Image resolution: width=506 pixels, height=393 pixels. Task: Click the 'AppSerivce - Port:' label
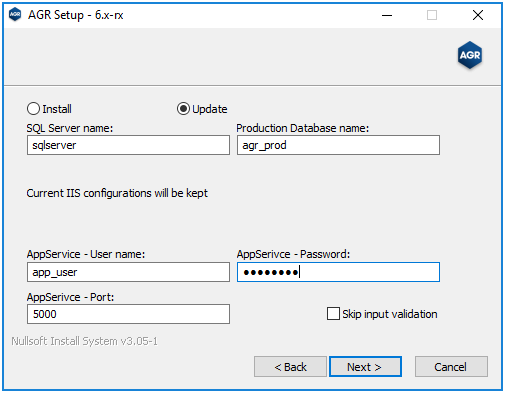70,297
